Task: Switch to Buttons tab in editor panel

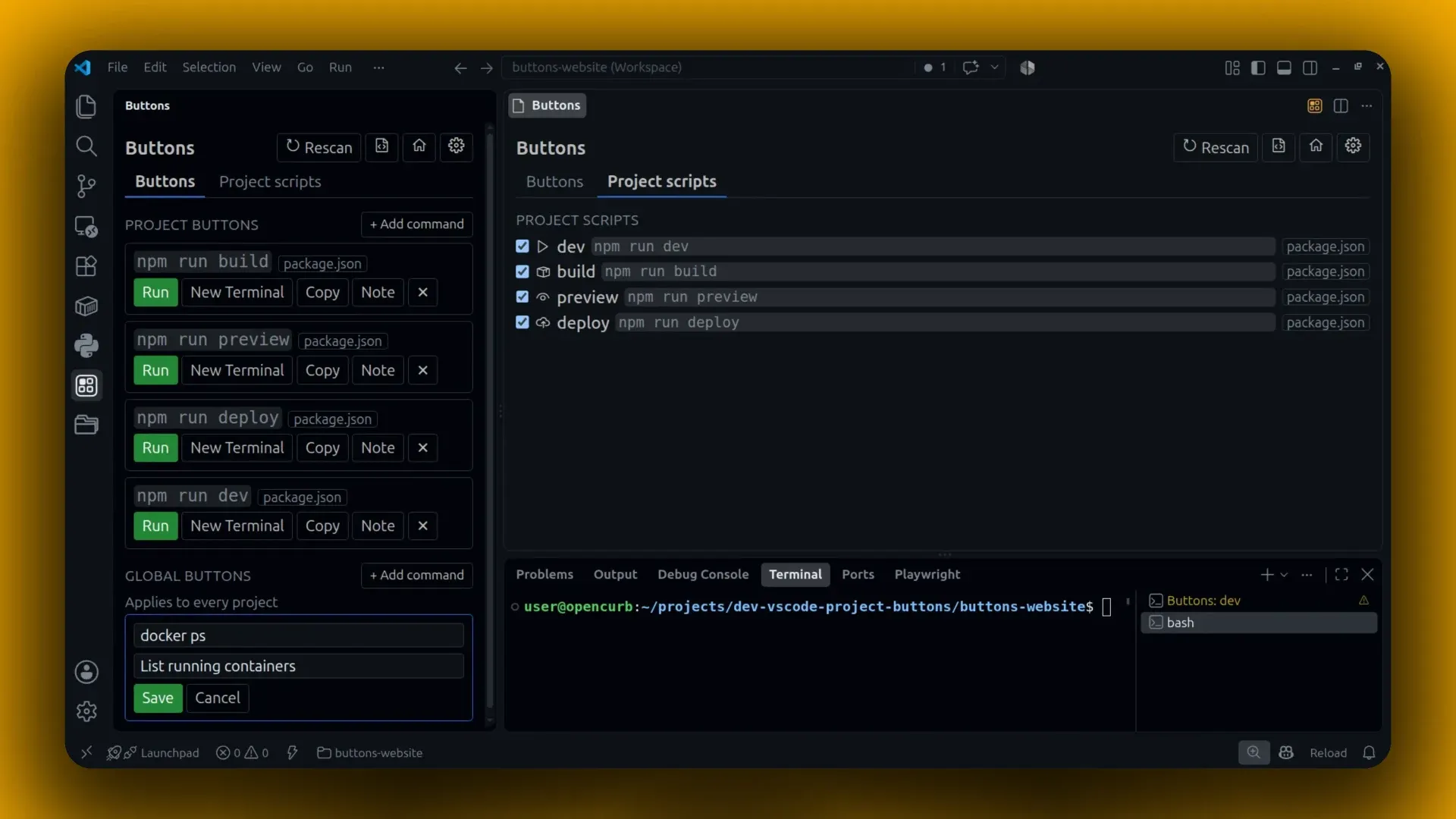Action: (554, 182)
